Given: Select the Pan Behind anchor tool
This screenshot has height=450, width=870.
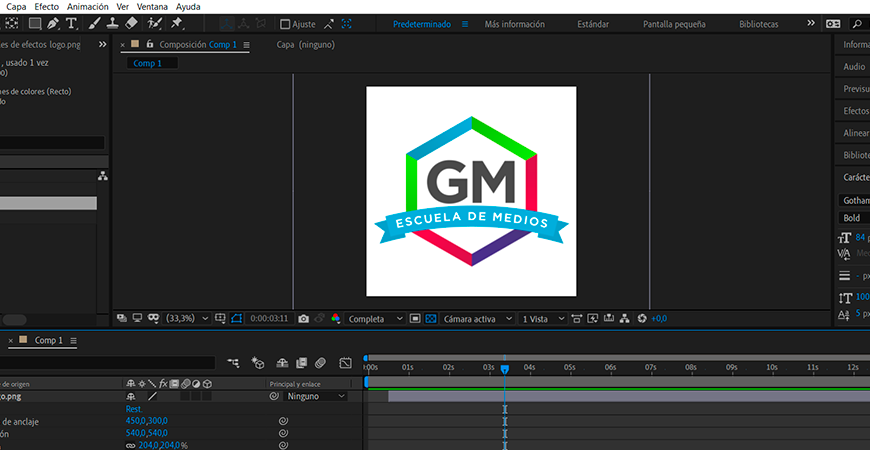Looking at the screenshot, I should tap(12, 24).
